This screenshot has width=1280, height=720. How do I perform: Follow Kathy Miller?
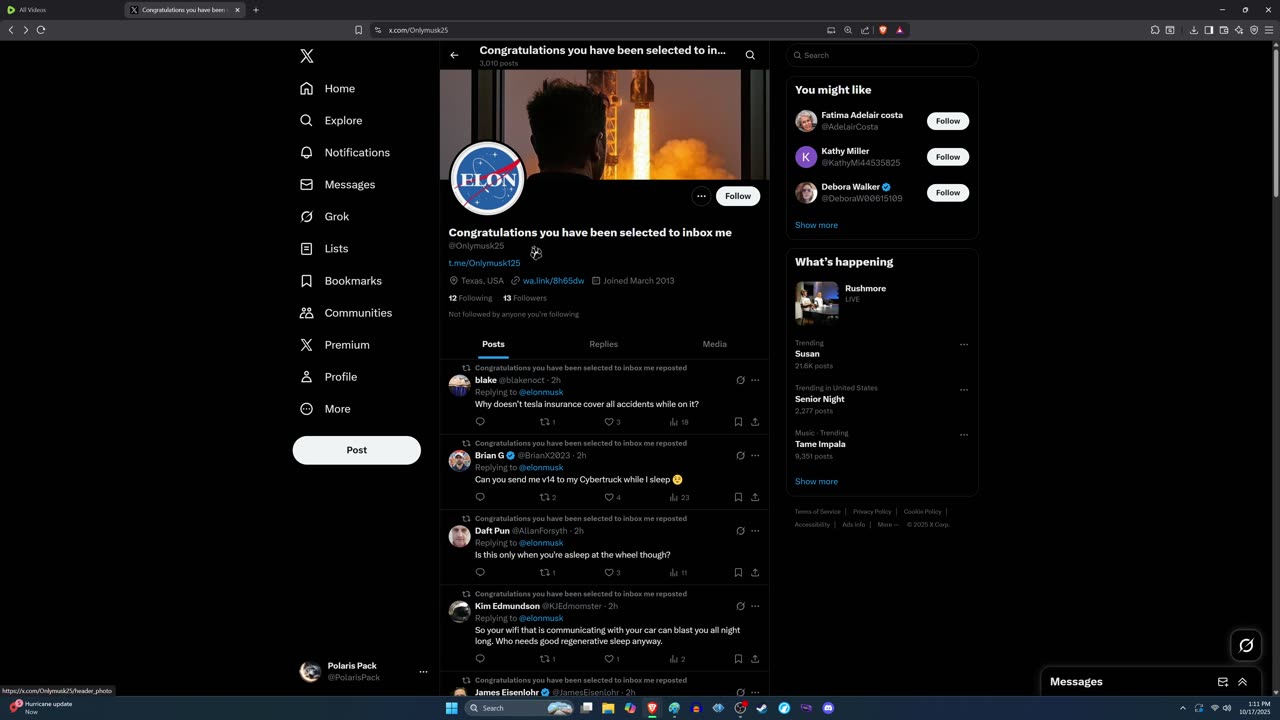pos(948,157)
